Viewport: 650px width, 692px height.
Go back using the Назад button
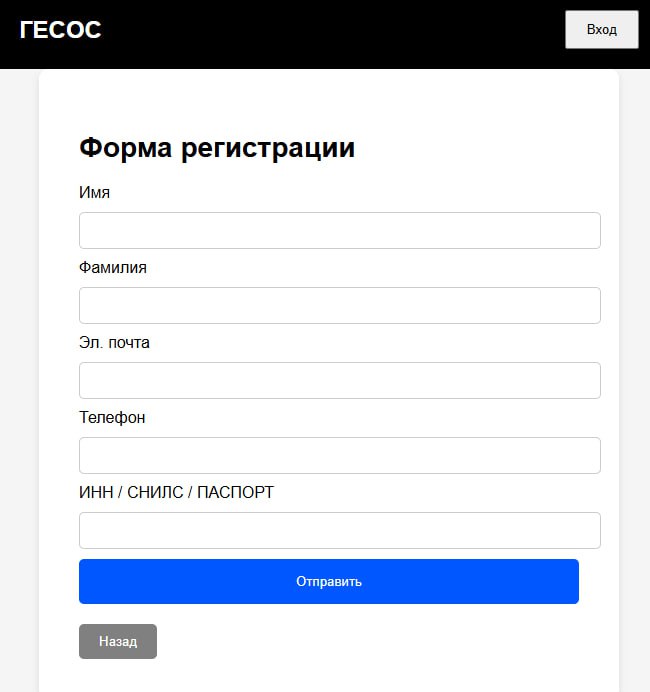click(117, 641)
